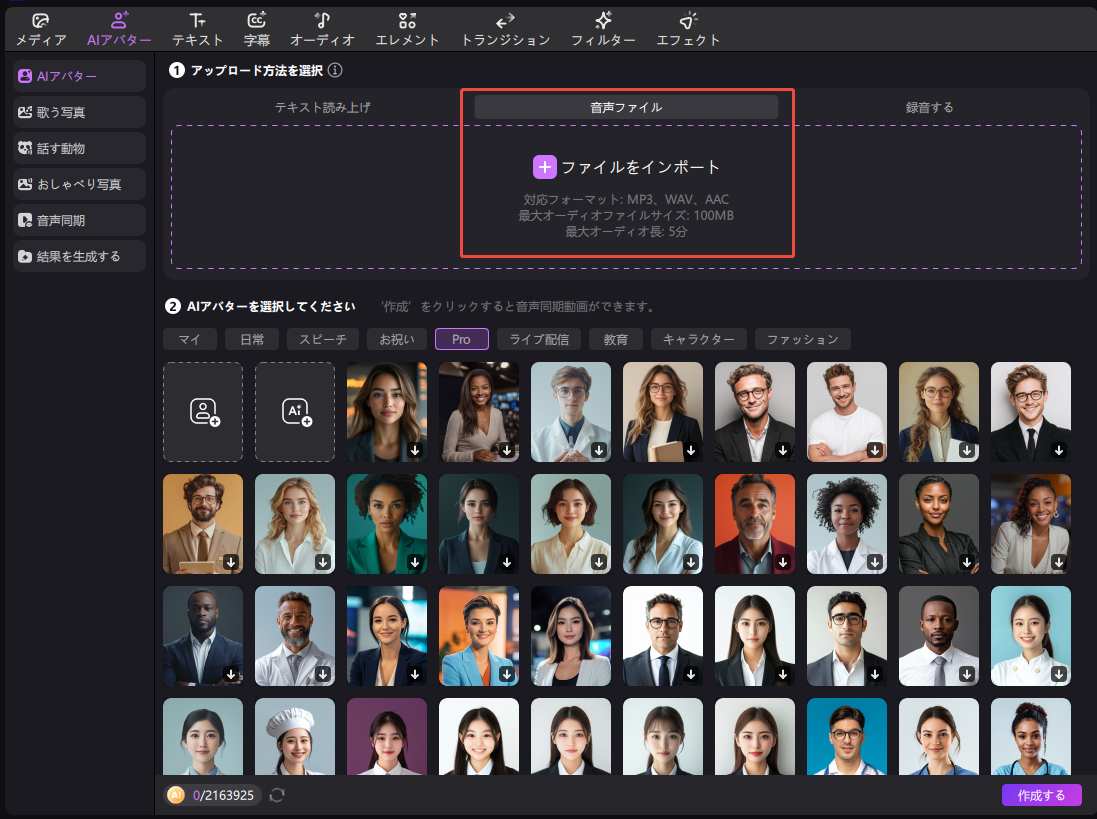Filter avatars by 教育 category
The height and width of the screenshot is (819, 1097).
coord(616,339)
